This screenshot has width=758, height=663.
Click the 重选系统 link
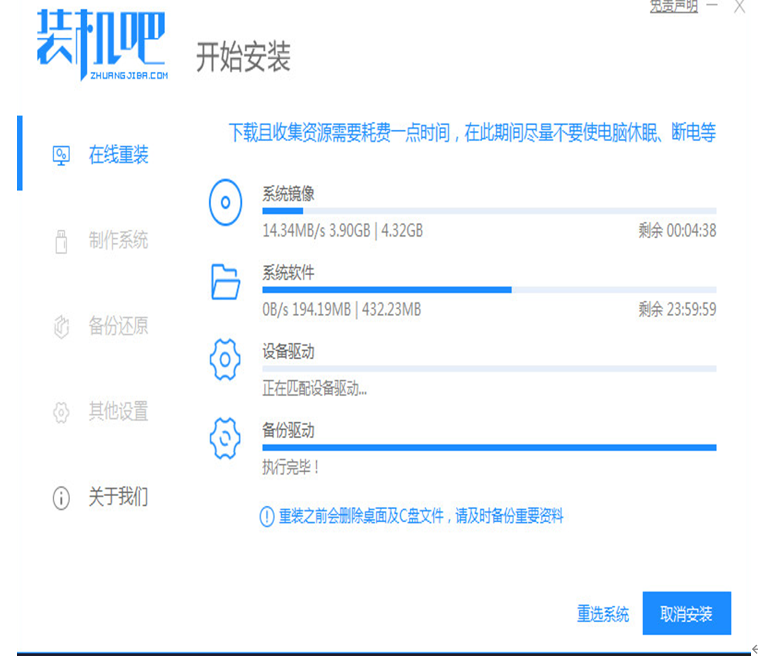(603, 614)
